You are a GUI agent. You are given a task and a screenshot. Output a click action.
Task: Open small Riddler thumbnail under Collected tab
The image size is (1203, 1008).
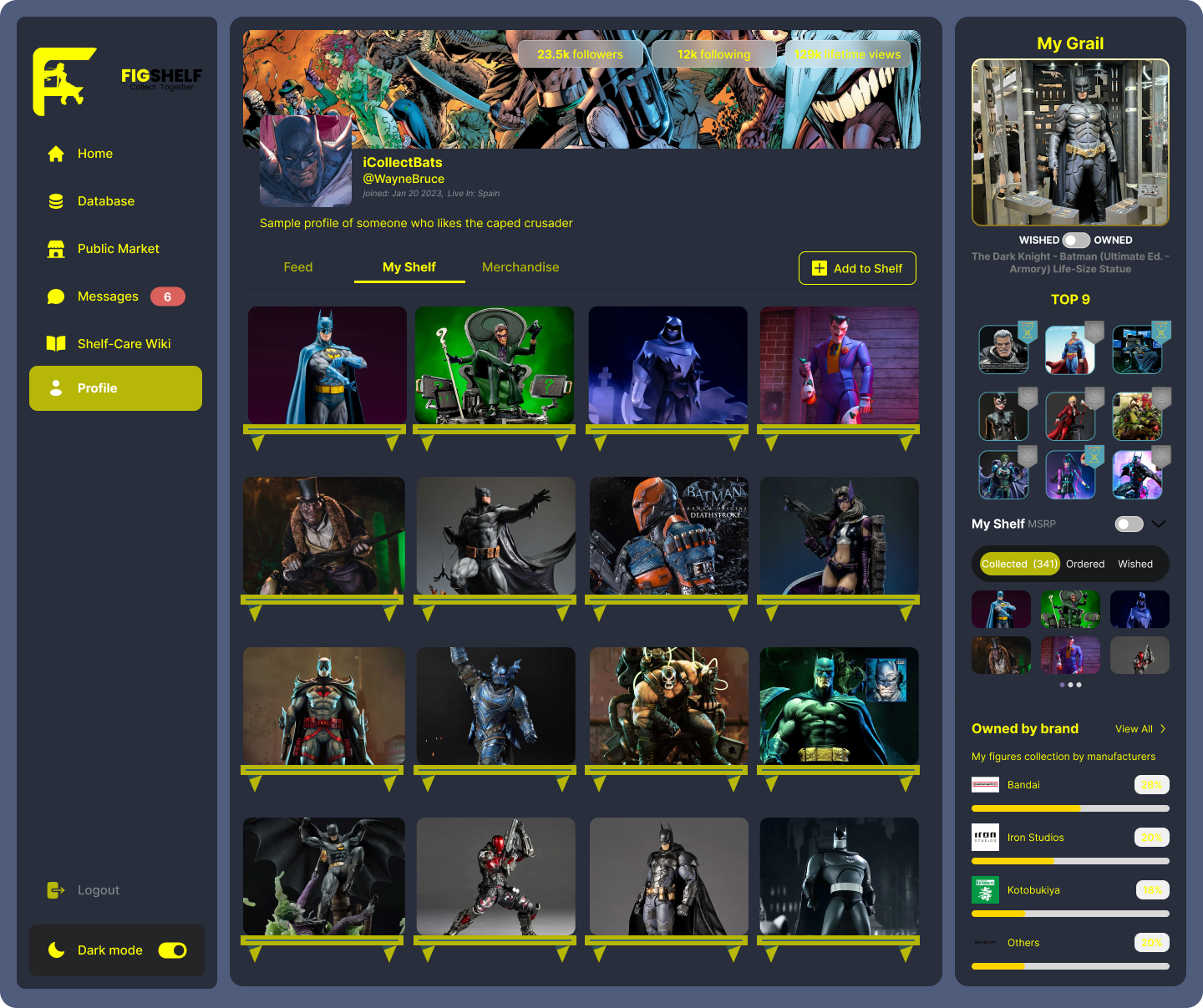(x=1070, y=610)
